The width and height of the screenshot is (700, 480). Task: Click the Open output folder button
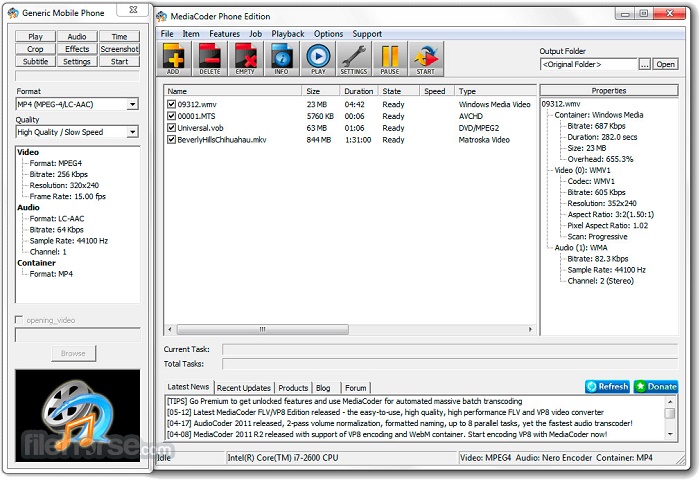tap(666, 64)
